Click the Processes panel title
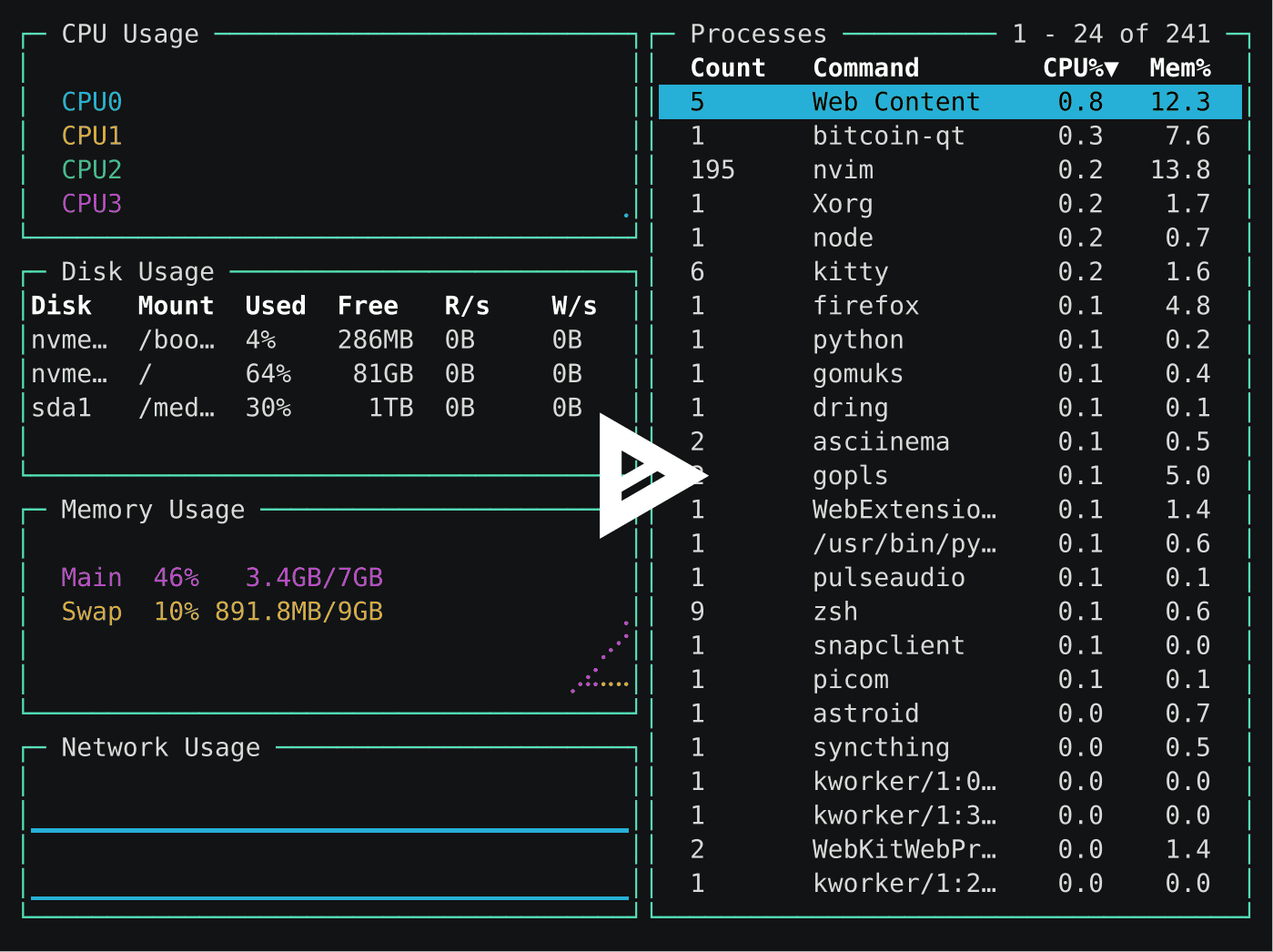Screen dimensions: 1273x952 pos(758,34)
